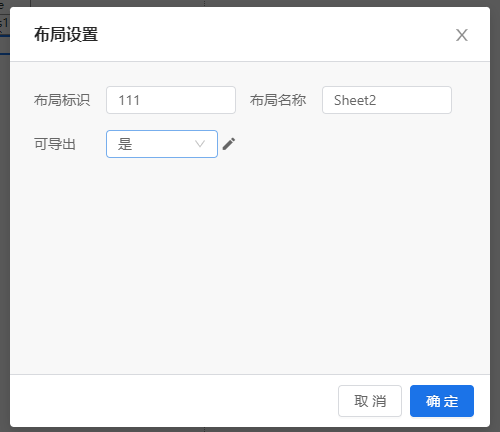Click the 布局设置 dialog title text
Image resolution: width=500 pixels, height=432 pixels.
tap(66, 35)
